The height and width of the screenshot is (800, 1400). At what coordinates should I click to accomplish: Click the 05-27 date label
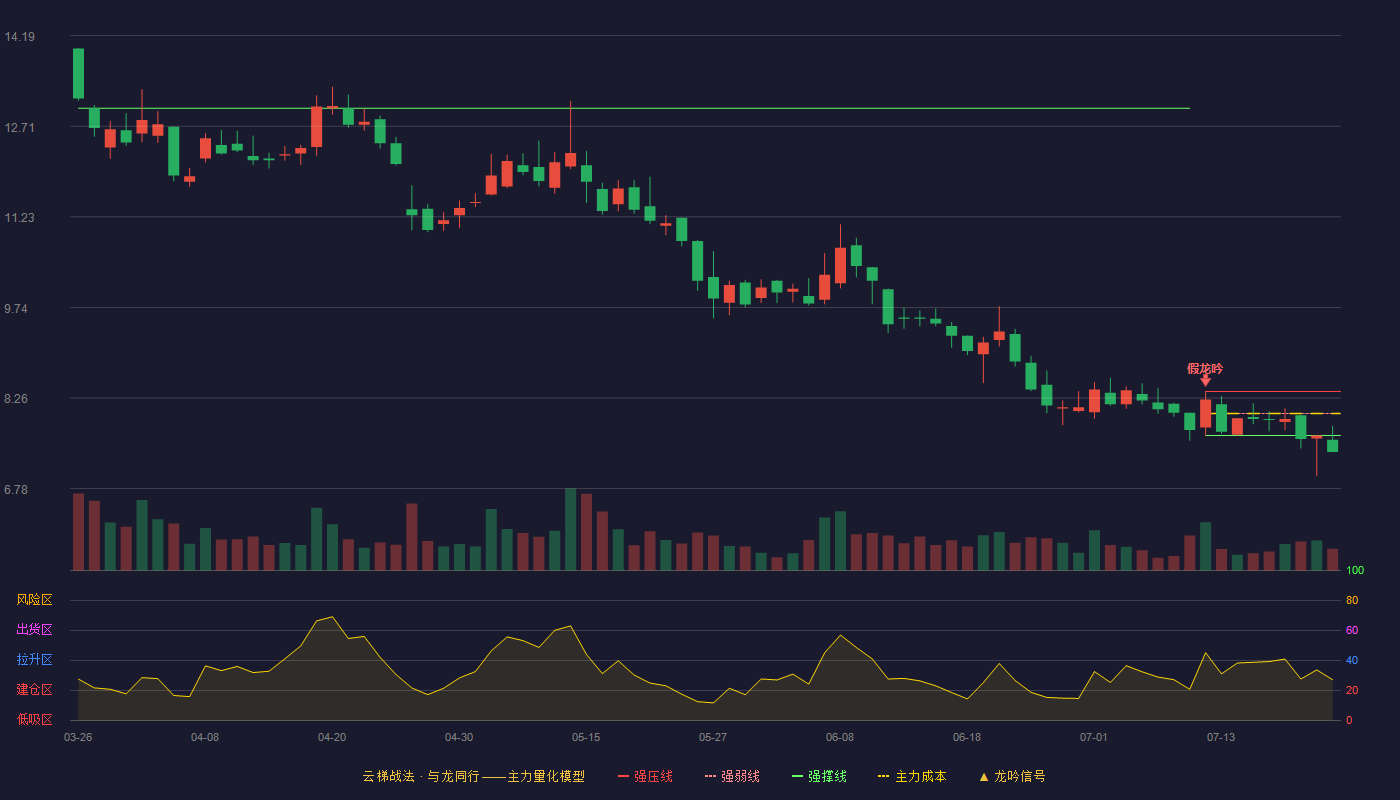[x=713, y=737]
